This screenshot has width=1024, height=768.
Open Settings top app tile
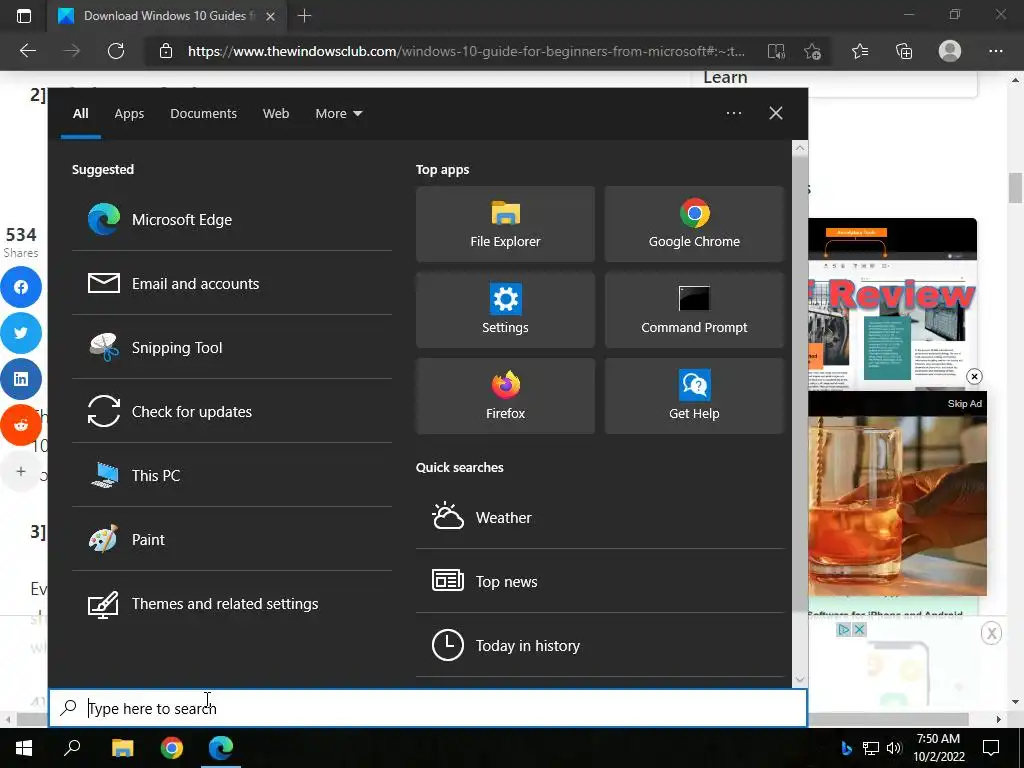point(505,310)
